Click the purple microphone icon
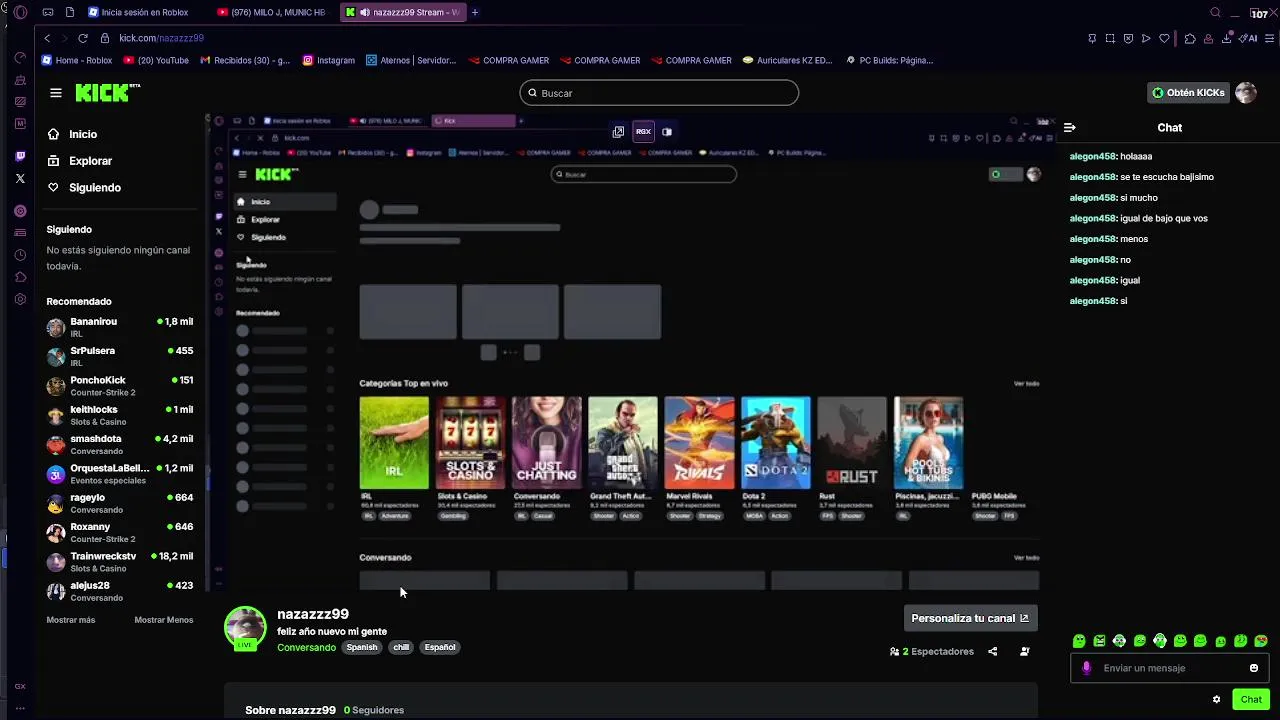 1086,668
